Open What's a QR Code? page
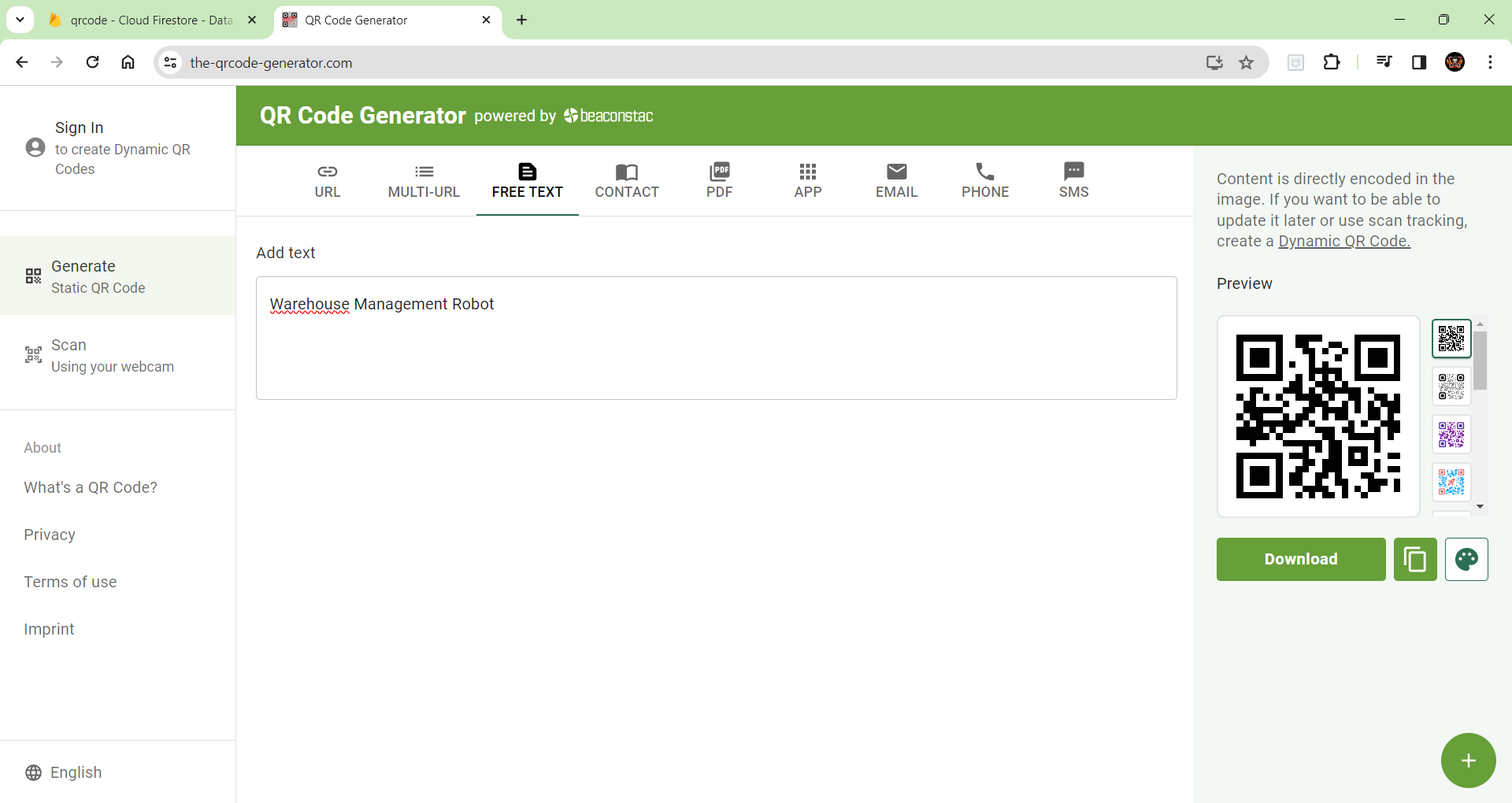 (91, 487)
